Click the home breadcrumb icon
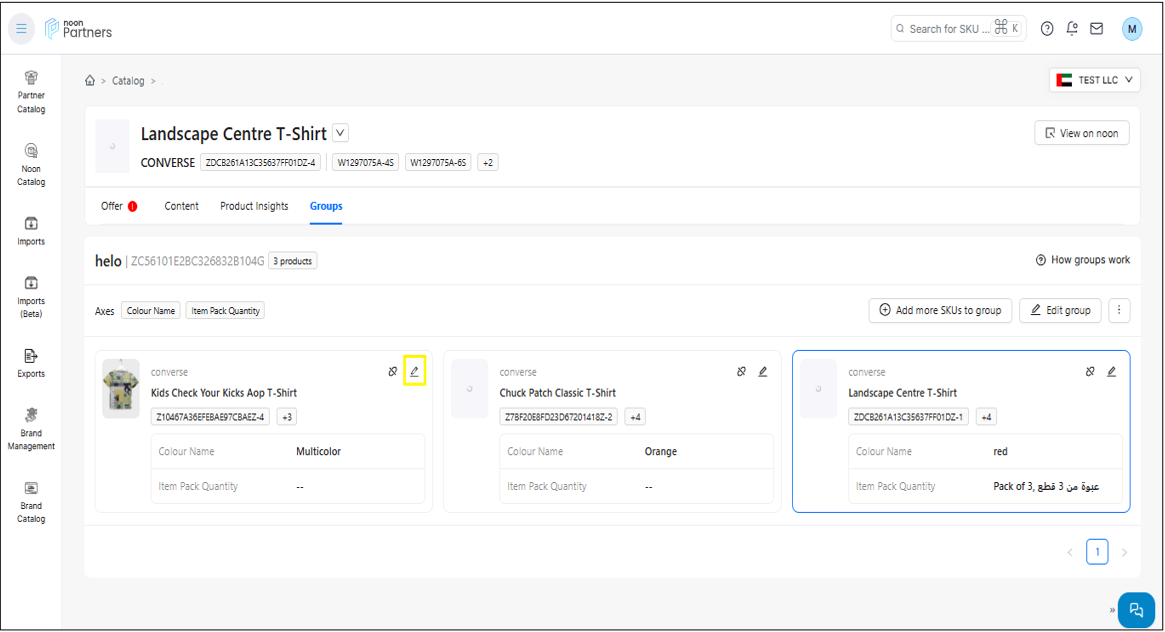 (90, 81)
